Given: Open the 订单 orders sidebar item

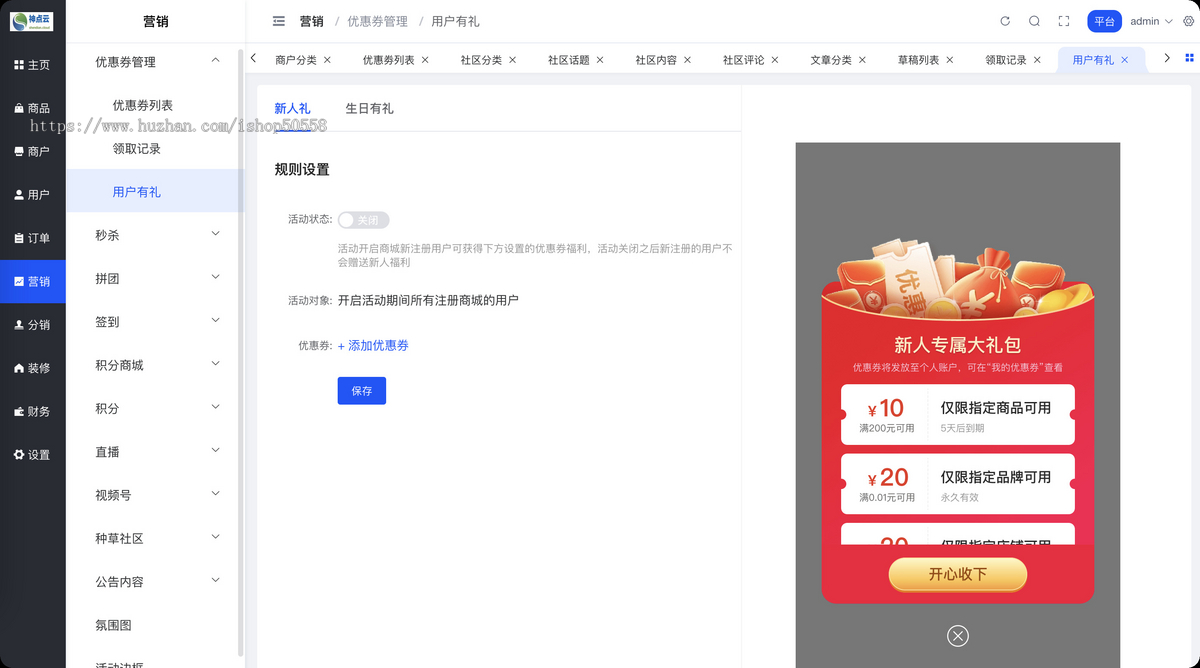Looking at the screenshot, I should [x=32, y=238].
